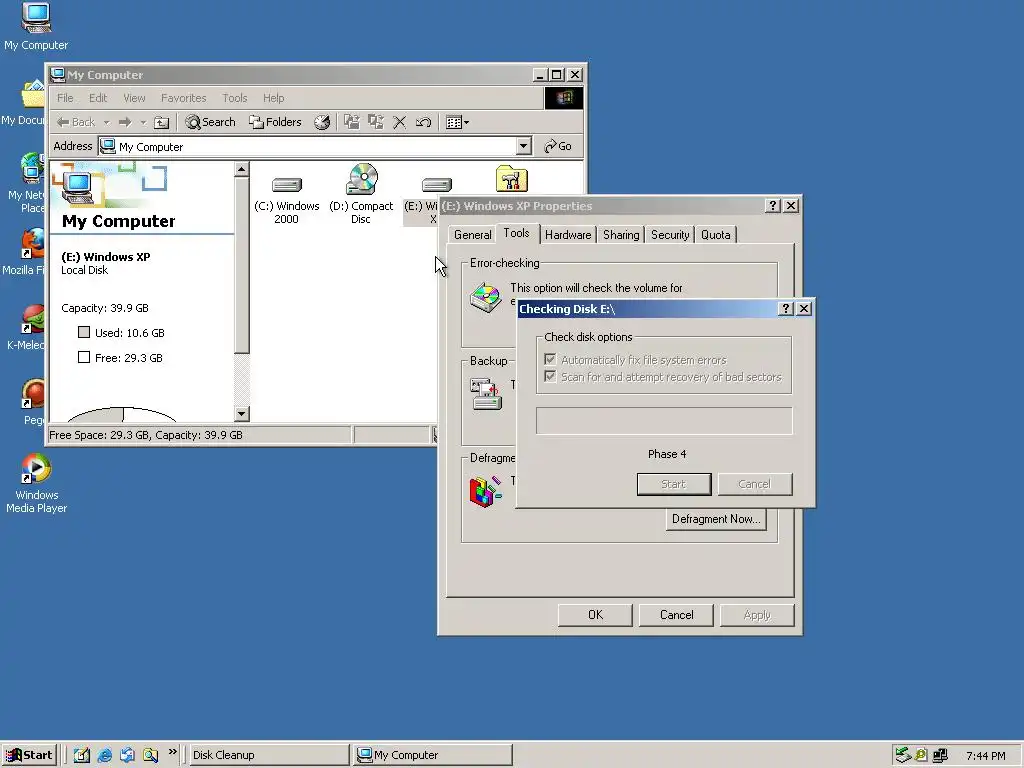Click the Go button next to address bar

pos(558,146)
